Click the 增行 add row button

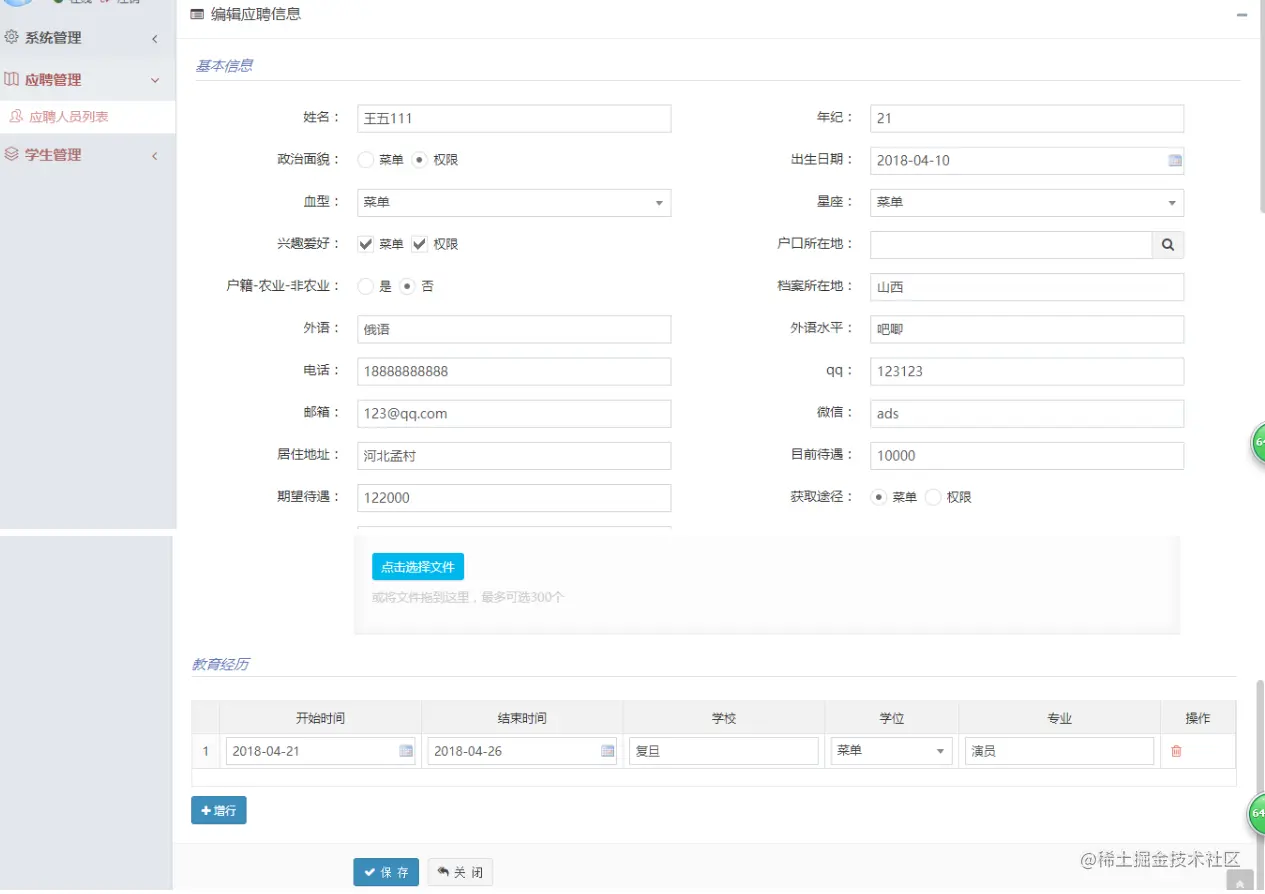(219, 810)
